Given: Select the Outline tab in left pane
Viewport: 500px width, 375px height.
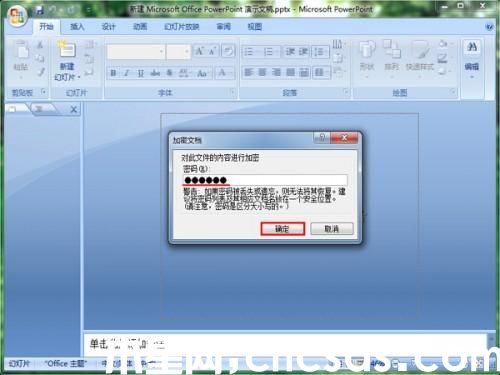Looking at the screenshot, I should pos(43,109).
